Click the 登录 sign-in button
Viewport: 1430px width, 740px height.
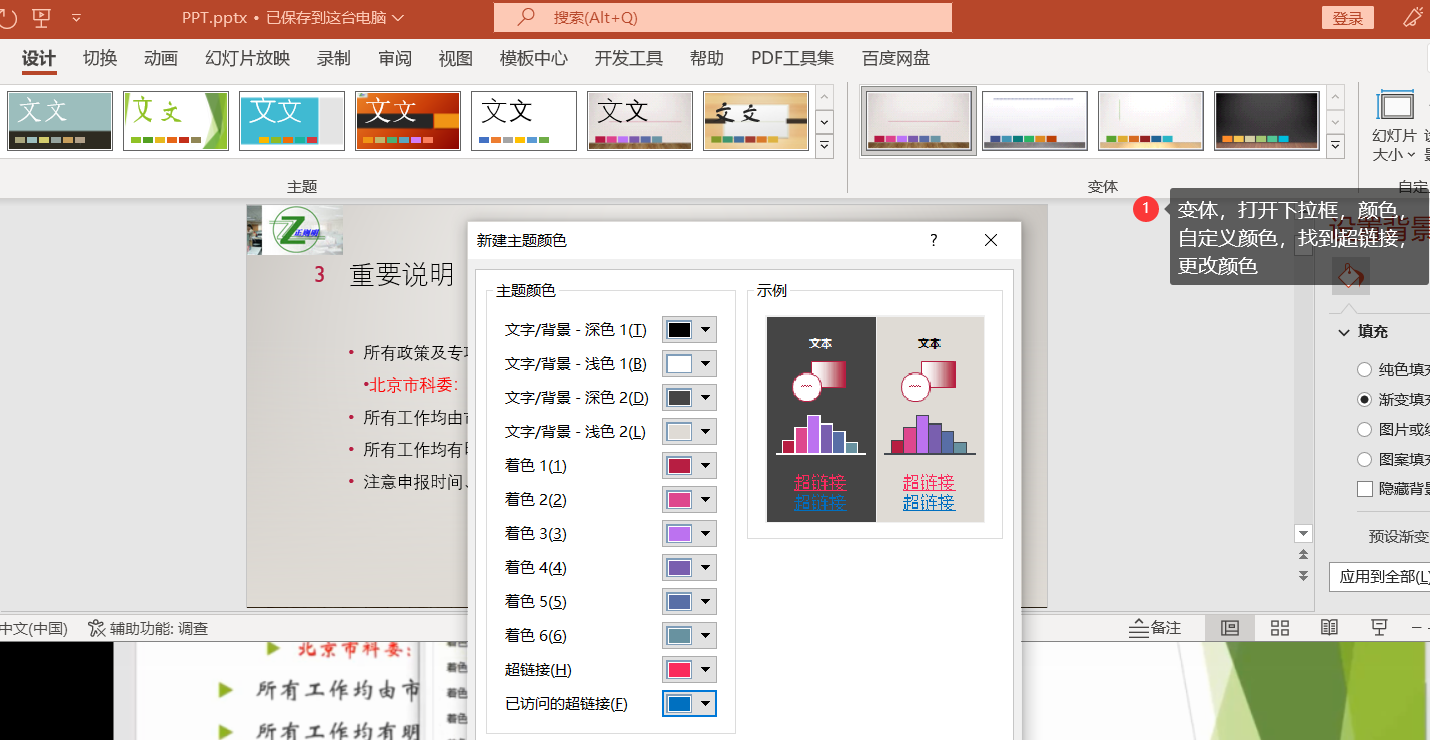pos(1348,18)
